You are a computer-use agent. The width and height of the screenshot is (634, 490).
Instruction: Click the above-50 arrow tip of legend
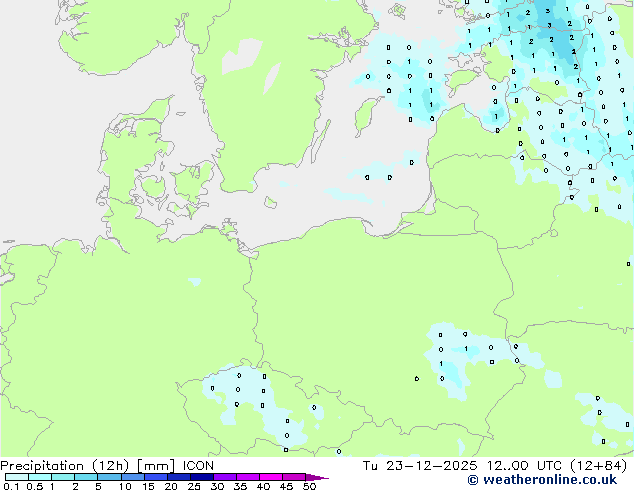click(317, 477)
